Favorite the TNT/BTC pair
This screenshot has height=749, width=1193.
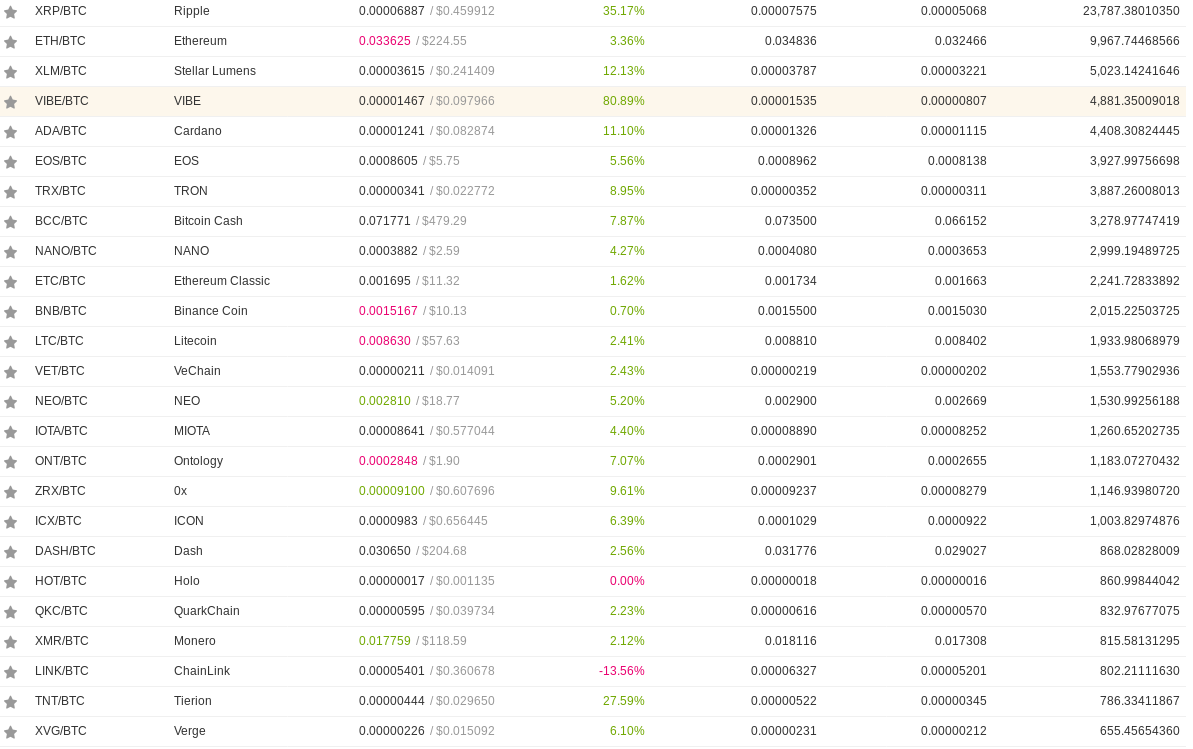point(11,702)
